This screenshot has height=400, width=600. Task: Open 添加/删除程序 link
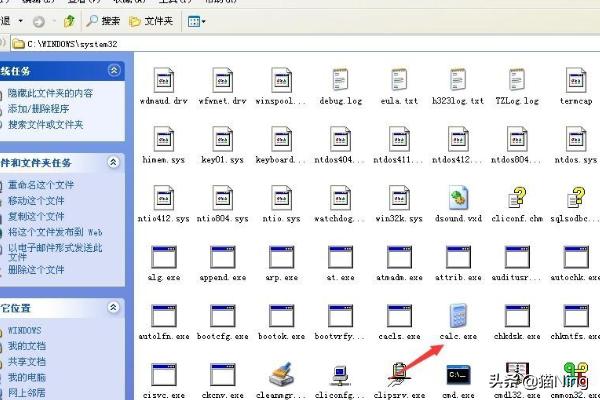39,109
